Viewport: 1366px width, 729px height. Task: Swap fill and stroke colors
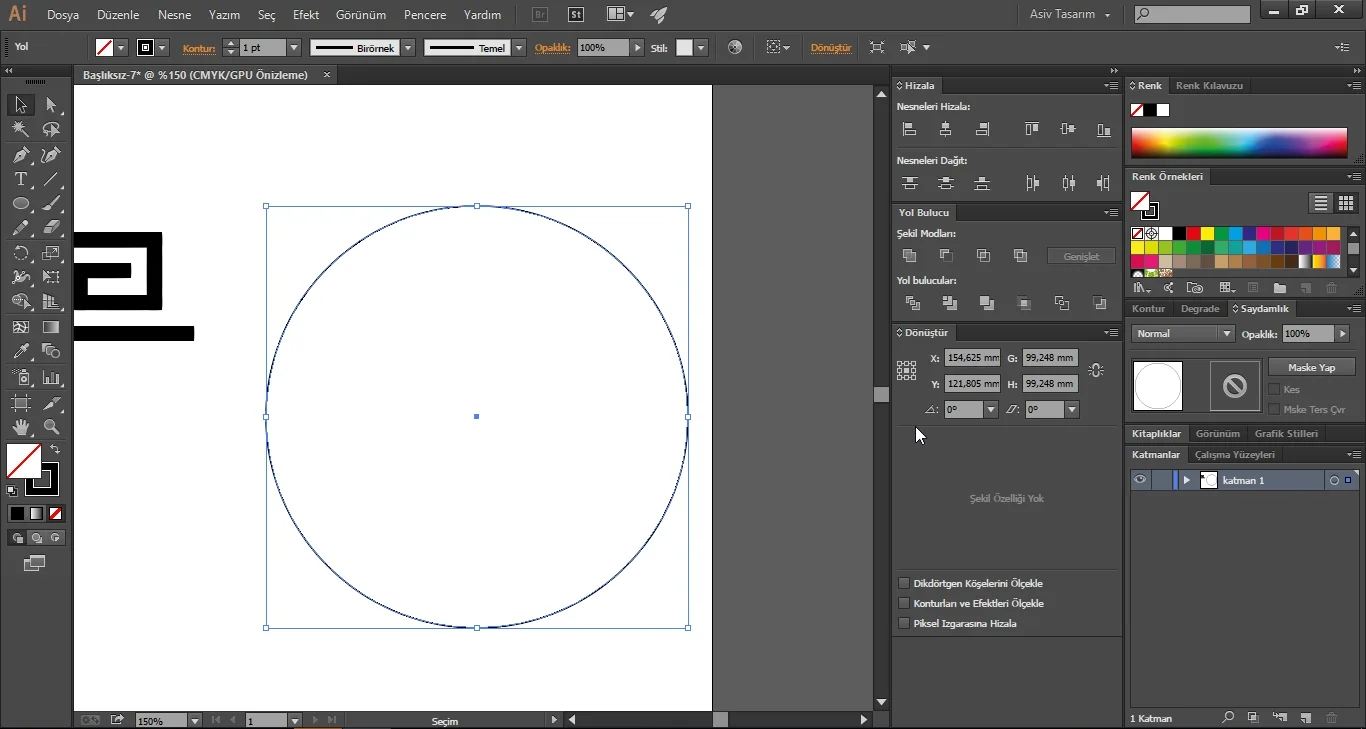tap(55, 449)
